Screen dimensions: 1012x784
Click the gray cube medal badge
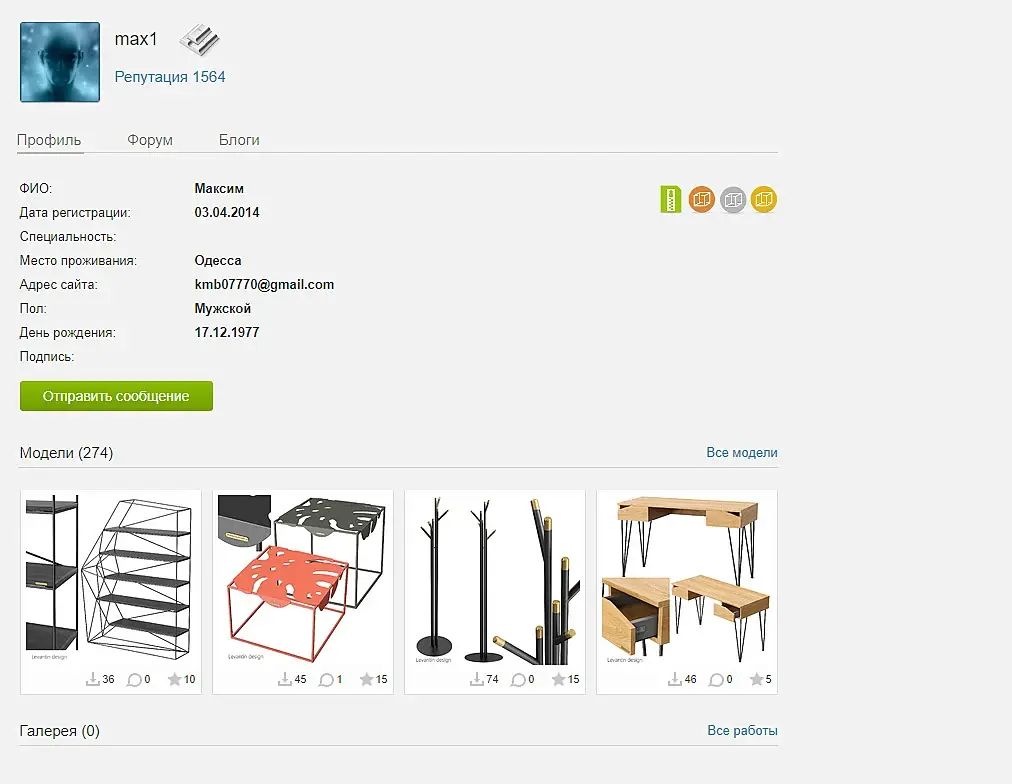[733, 199]
